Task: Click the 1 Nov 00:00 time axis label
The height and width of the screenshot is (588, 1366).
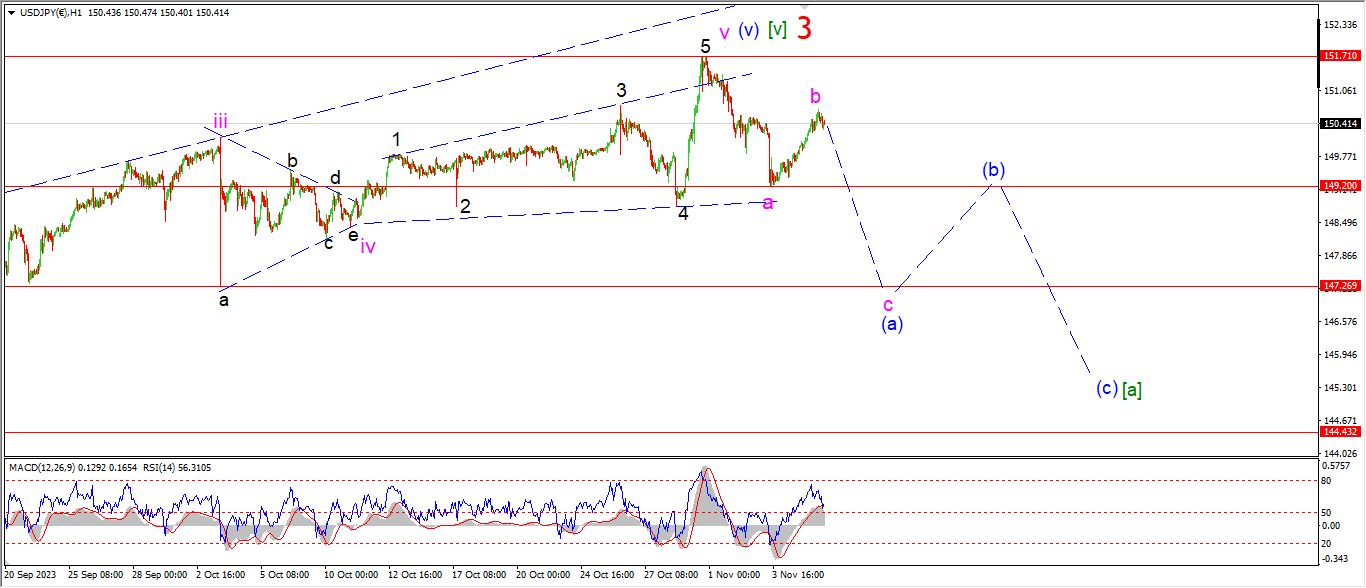Action: [x=726, y=575]
